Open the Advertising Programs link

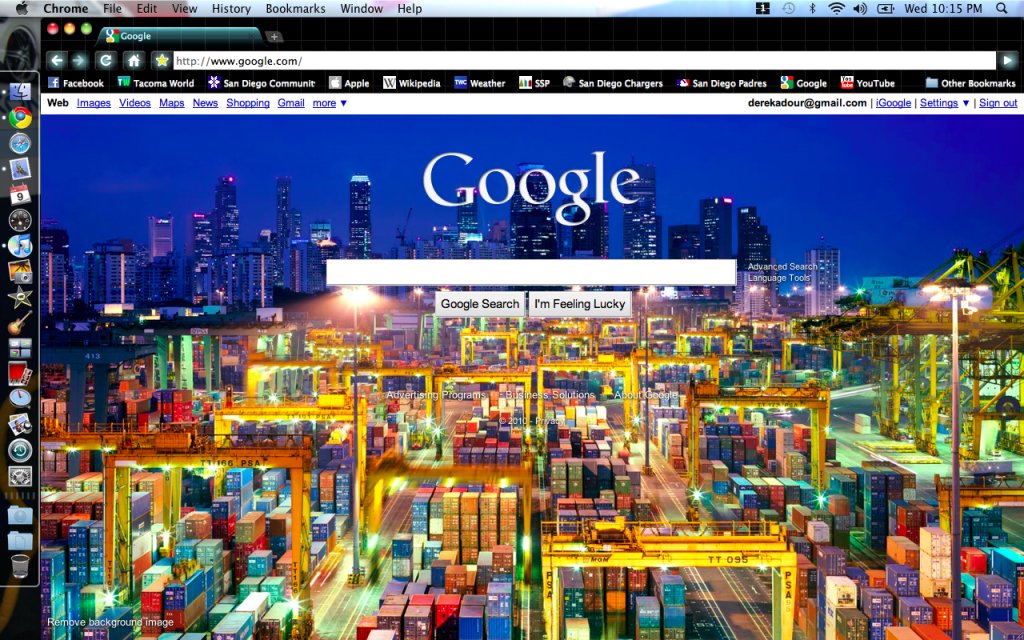pos(436,395)
